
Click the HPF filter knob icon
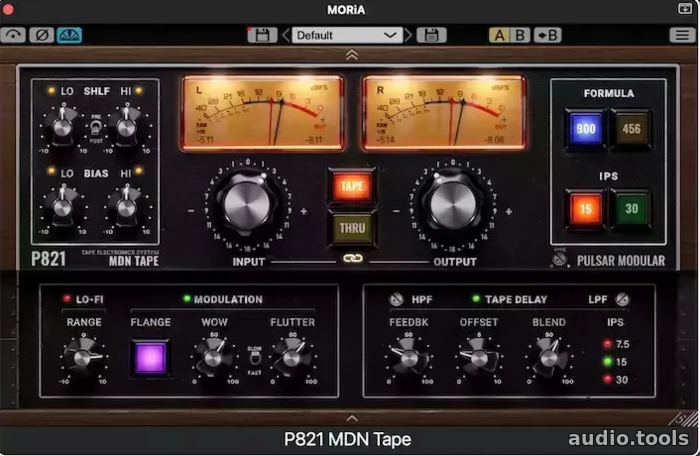[396, 299]
